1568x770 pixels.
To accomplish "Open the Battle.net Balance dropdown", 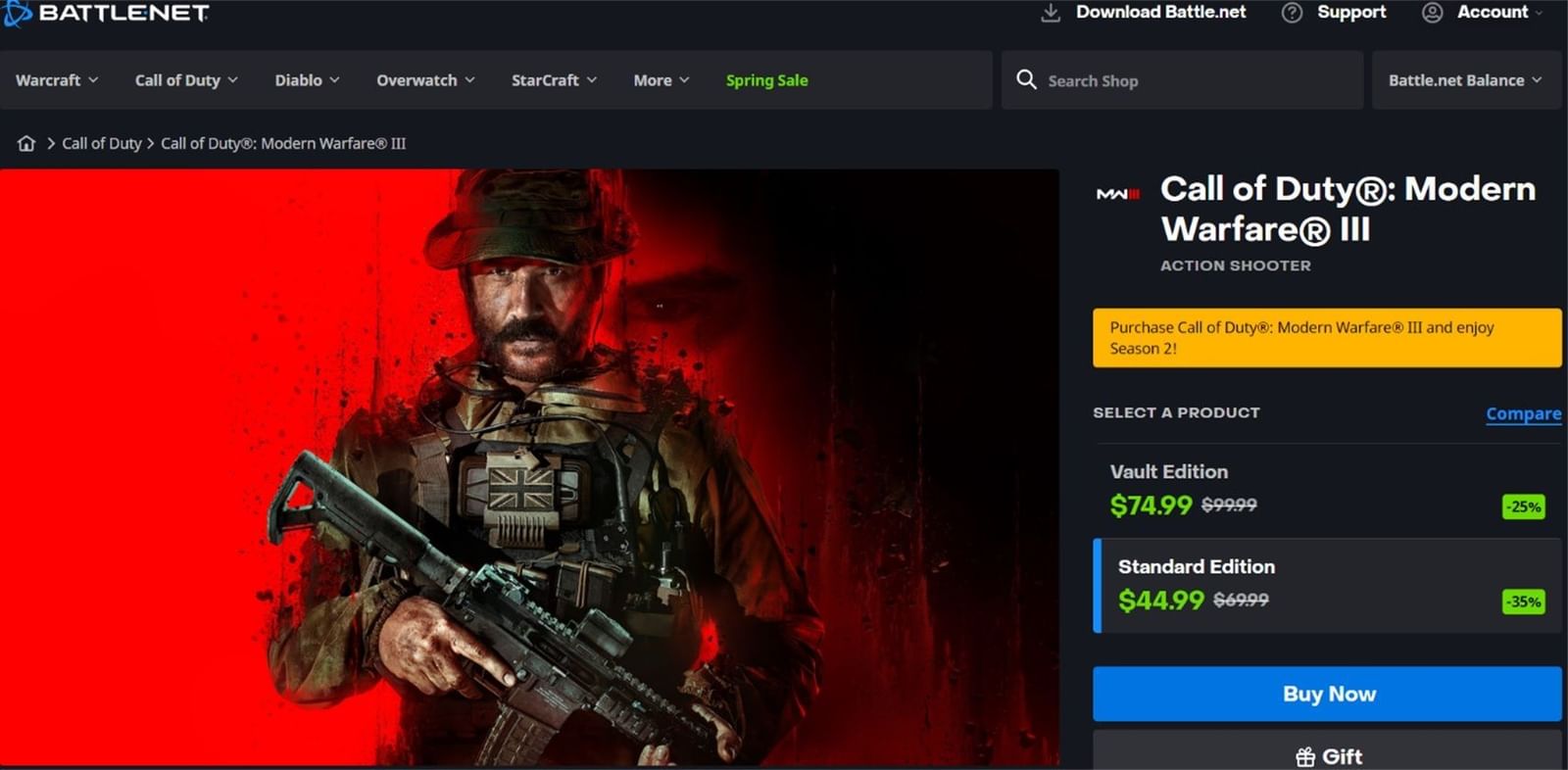I will pos(1466,80).
